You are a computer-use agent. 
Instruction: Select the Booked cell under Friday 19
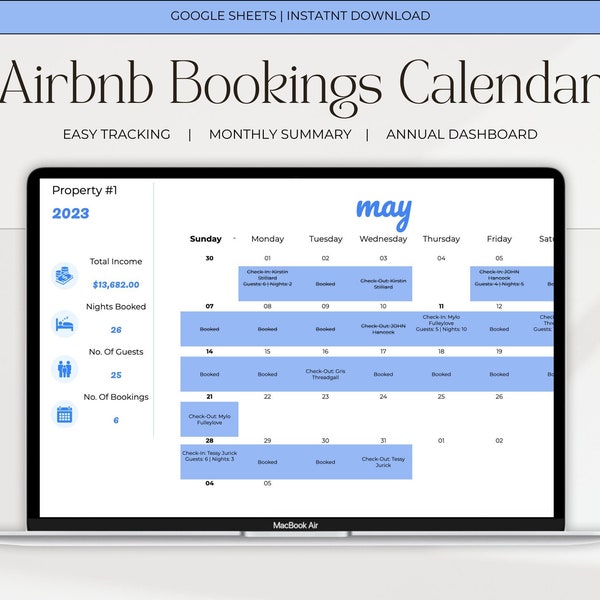coord(499,374)
